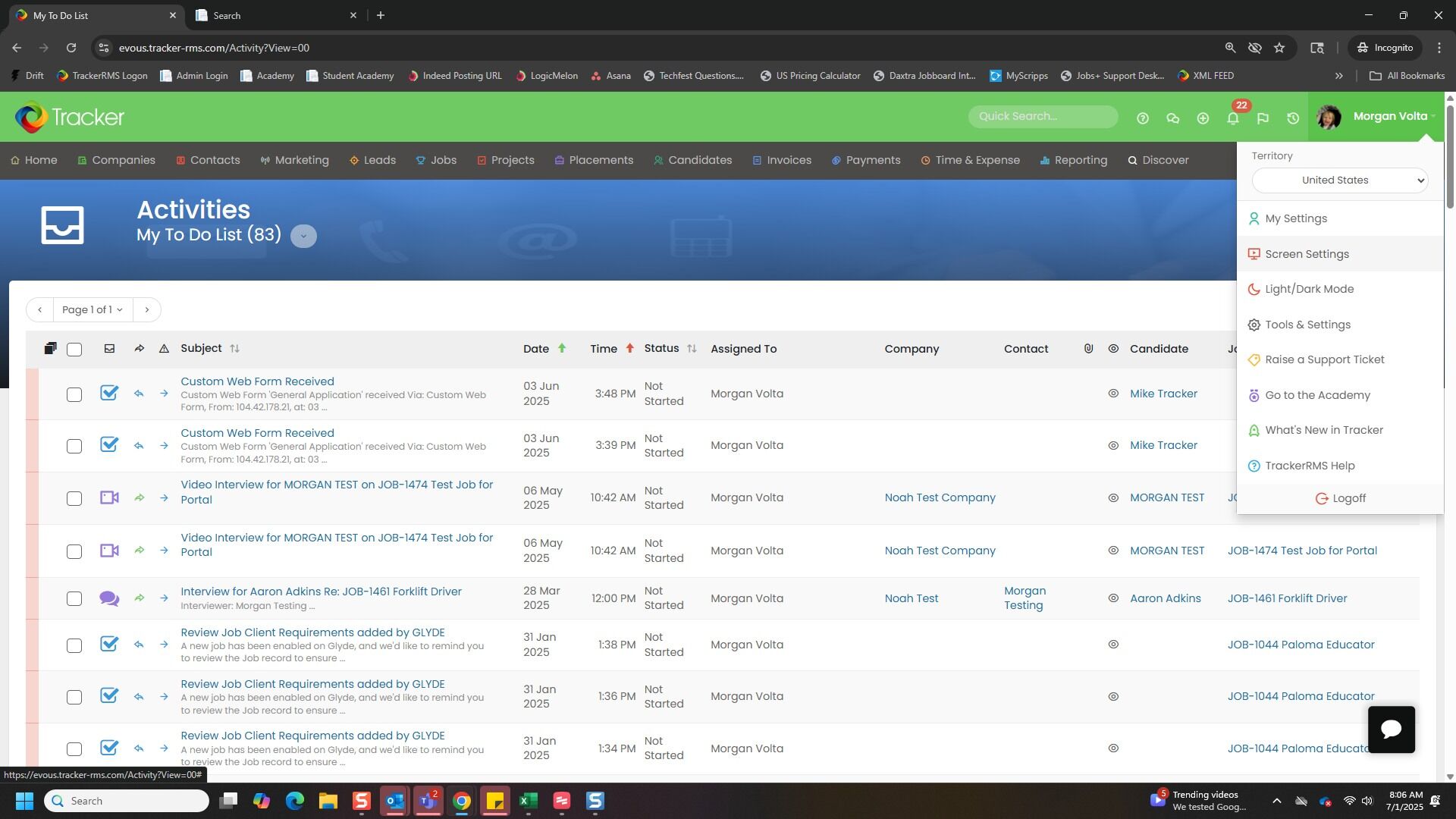Click in the Quick Search field
The height and width of the screenshot is (819, 1456).
1042,116
